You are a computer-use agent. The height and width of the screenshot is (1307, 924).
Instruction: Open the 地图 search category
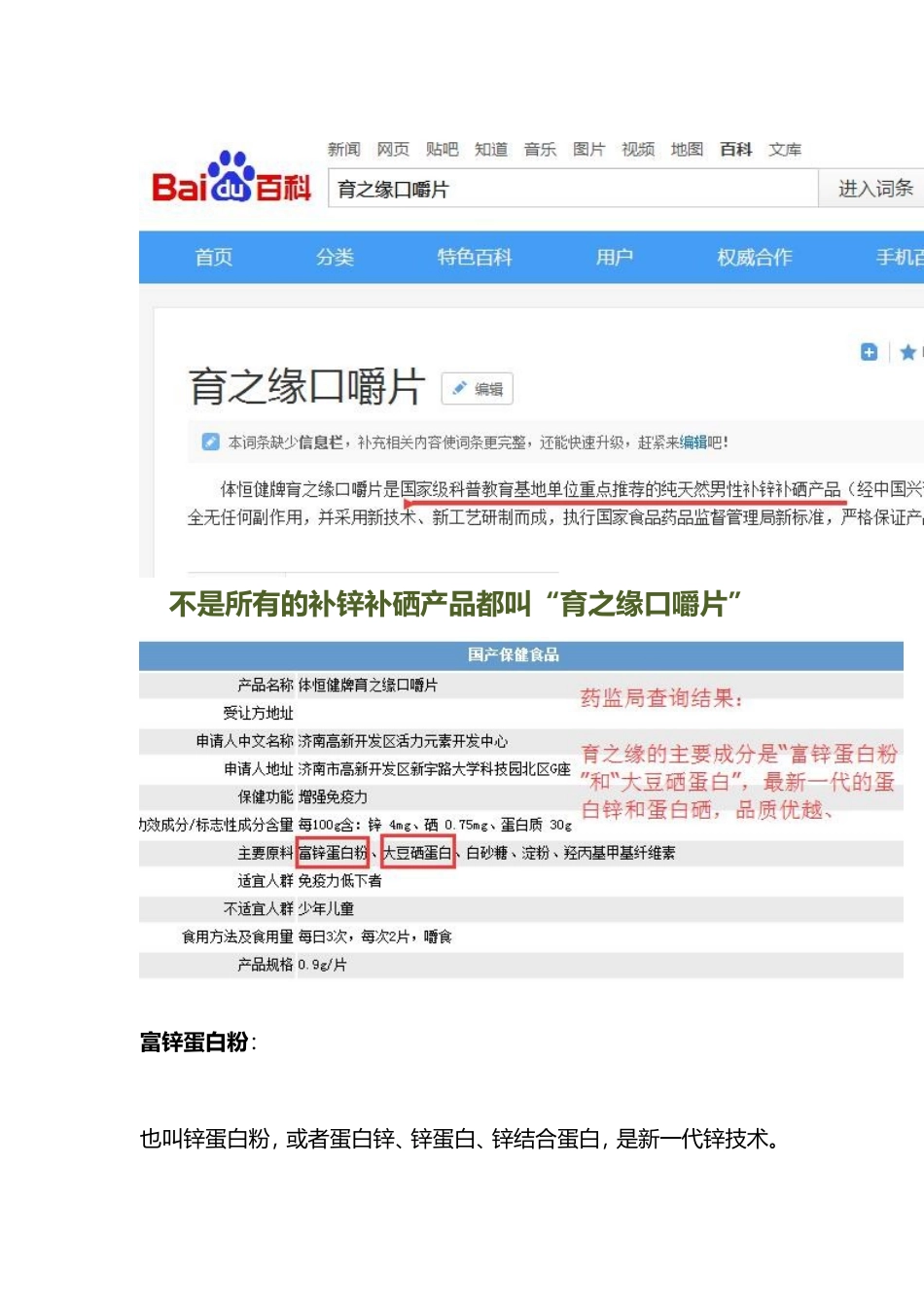687,149
